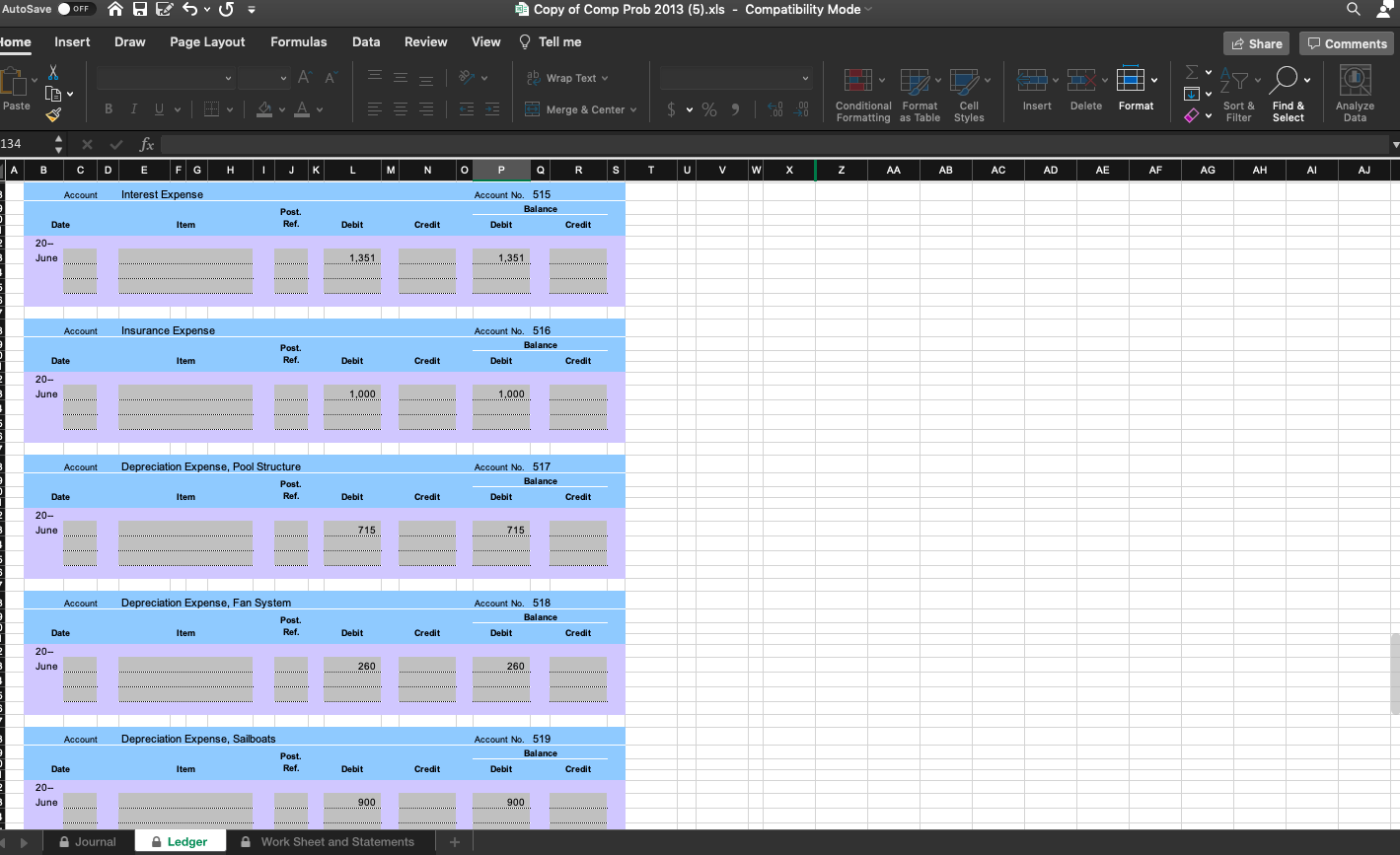Screen dimensions: 1400x855
Task: Click the AutoSum sigma icon
Action: click(1192, 72)
